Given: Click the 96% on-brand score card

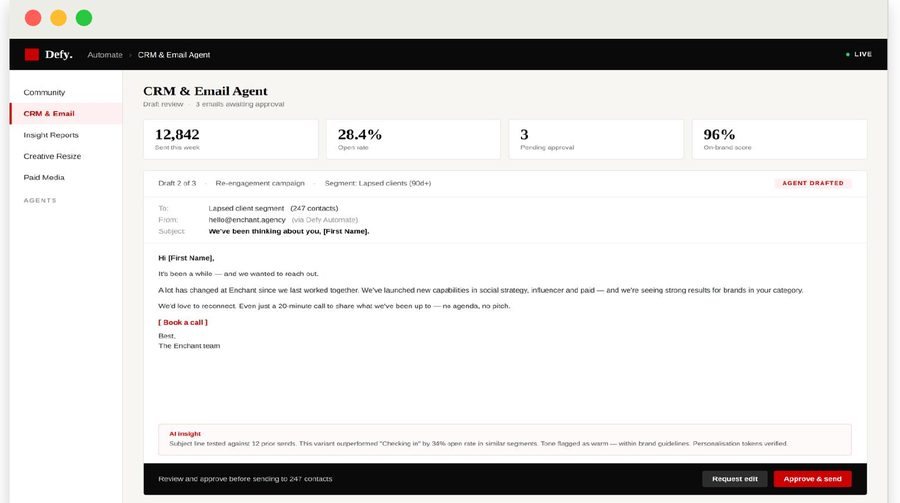Looking at the screenshot, I should click(779, 140).
